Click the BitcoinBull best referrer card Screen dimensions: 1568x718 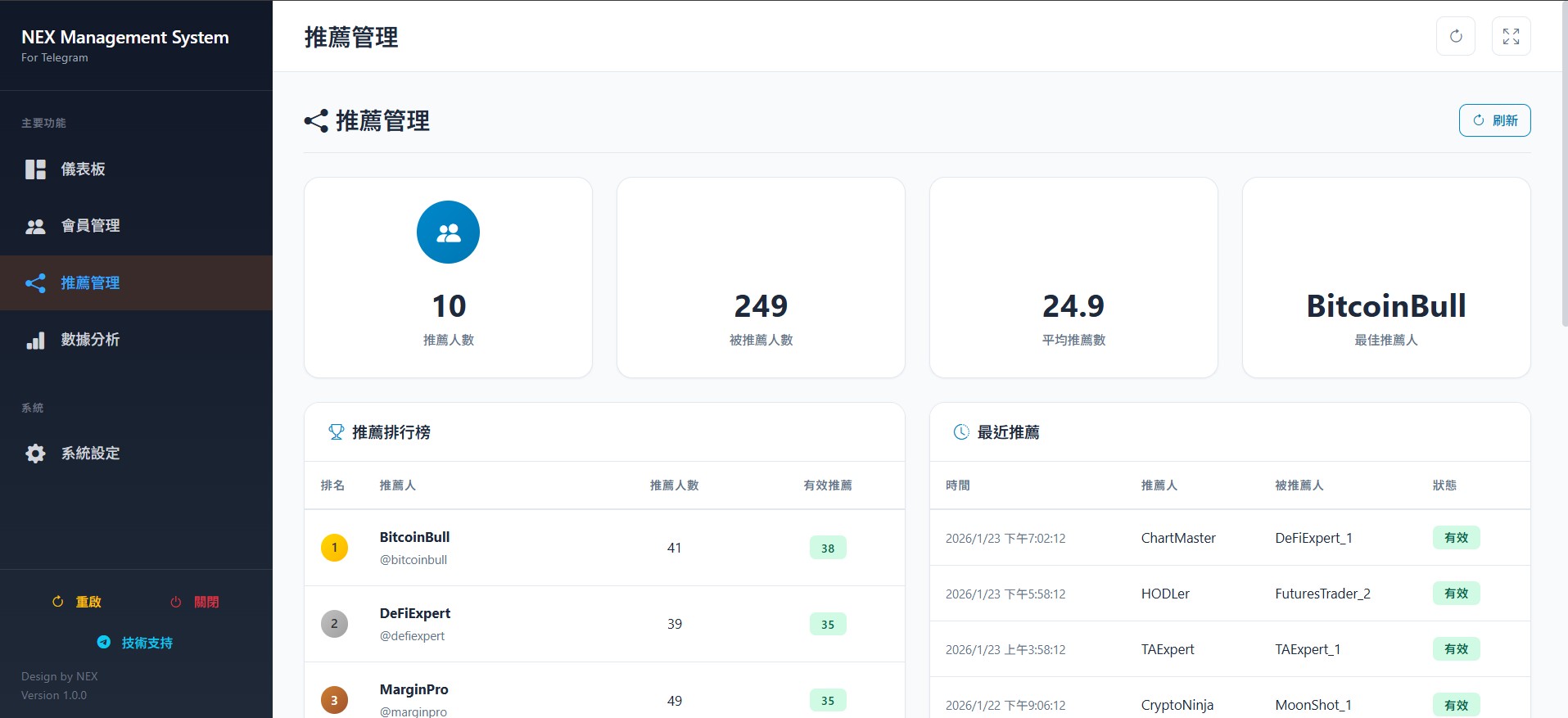click(1385, 278)
